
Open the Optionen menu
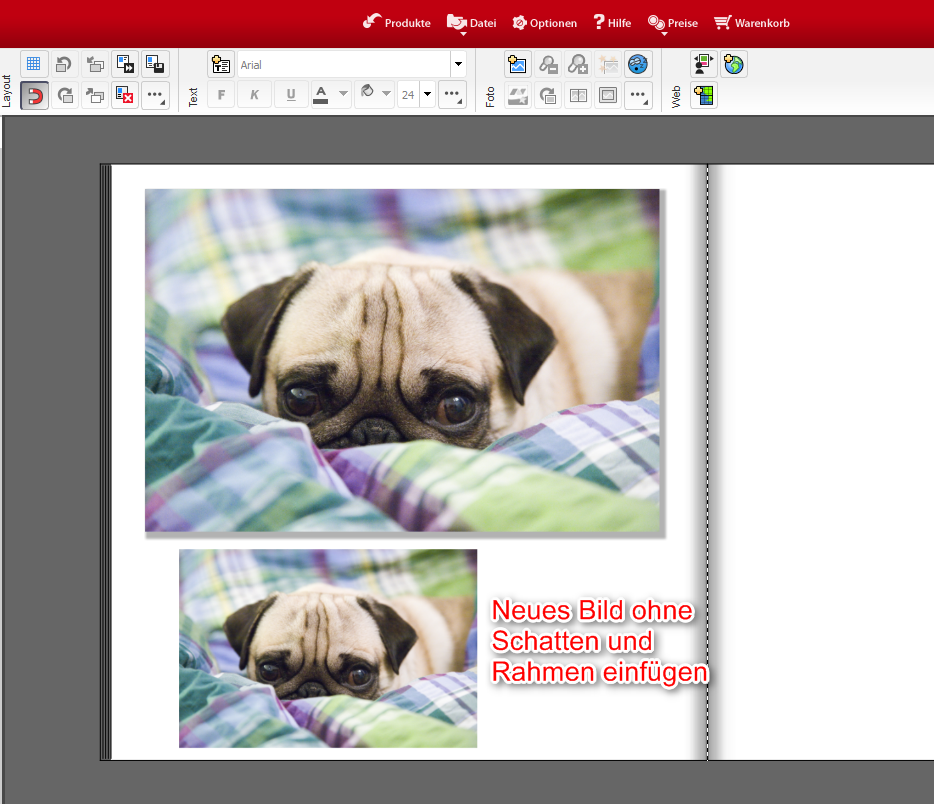[545, 23]
